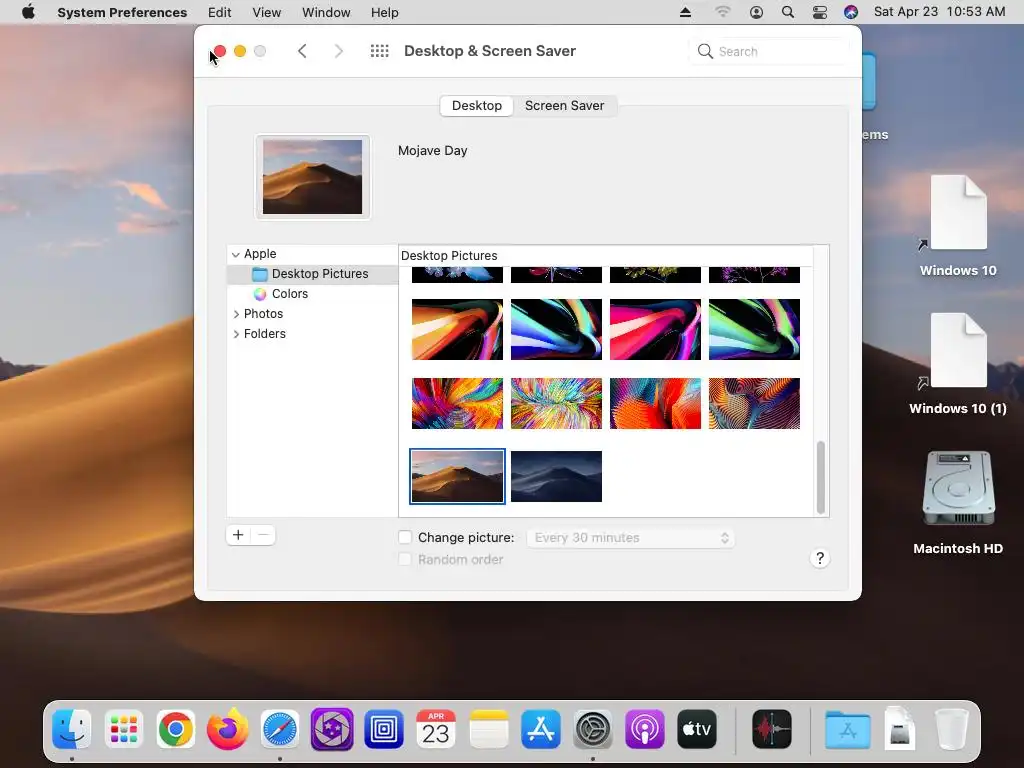Go back with the left chevron

click(302, 51)
